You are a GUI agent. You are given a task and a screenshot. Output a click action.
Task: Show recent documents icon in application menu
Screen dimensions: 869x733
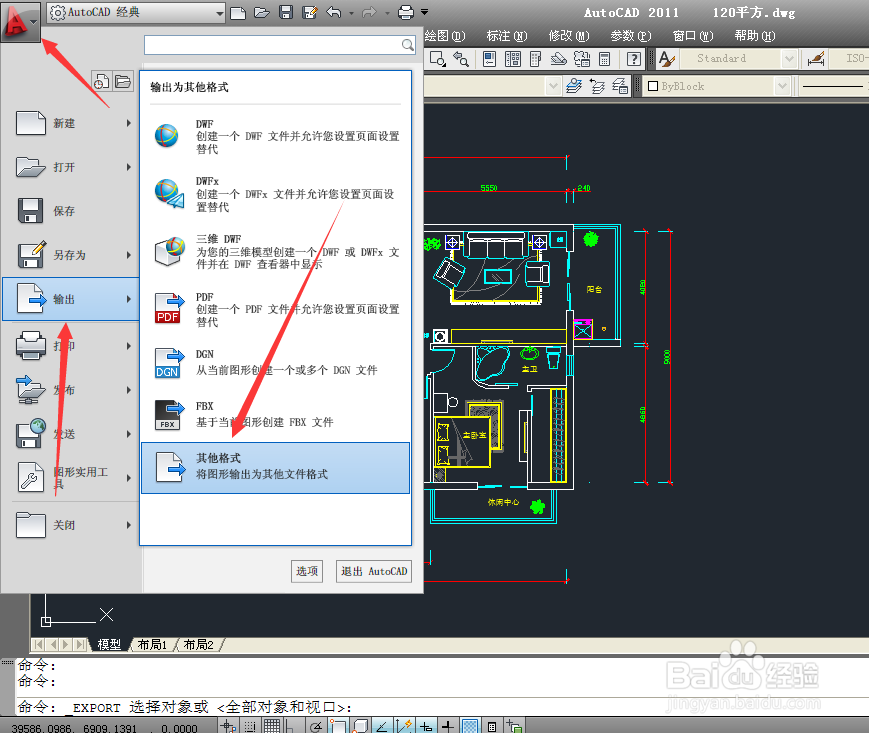point(101,82)
